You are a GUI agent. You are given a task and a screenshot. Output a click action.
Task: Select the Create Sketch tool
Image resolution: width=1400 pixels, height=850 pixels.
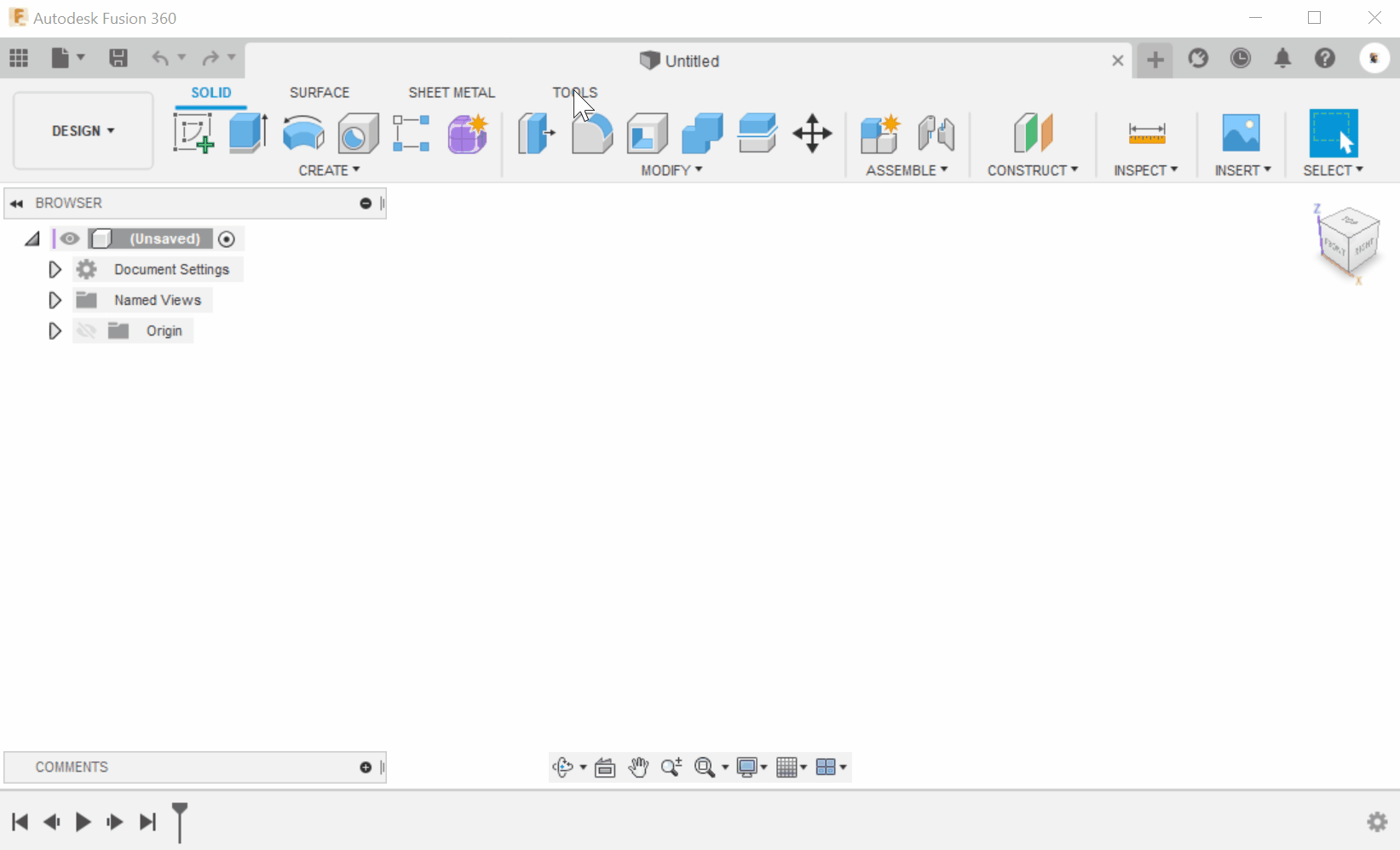coord(193,134)
